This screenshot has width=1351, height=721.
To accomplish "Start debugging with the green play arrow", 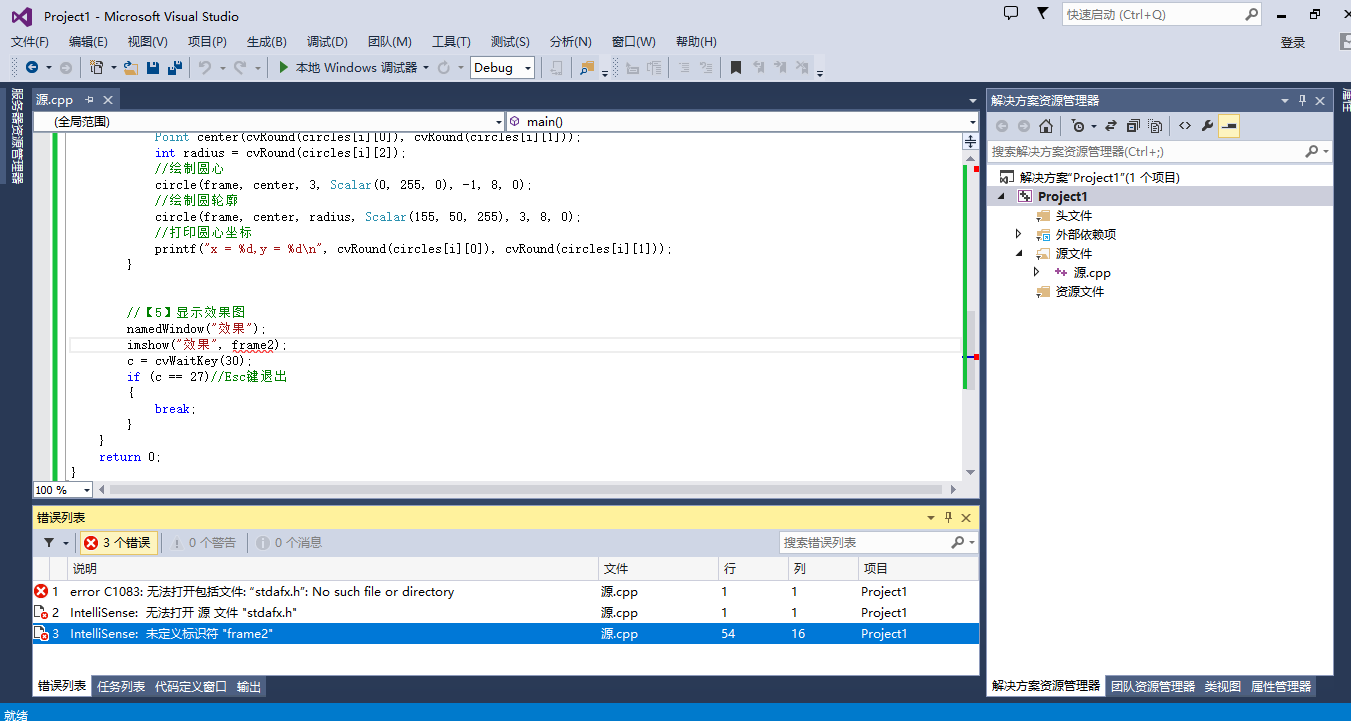I will click(x=284, y=67).
